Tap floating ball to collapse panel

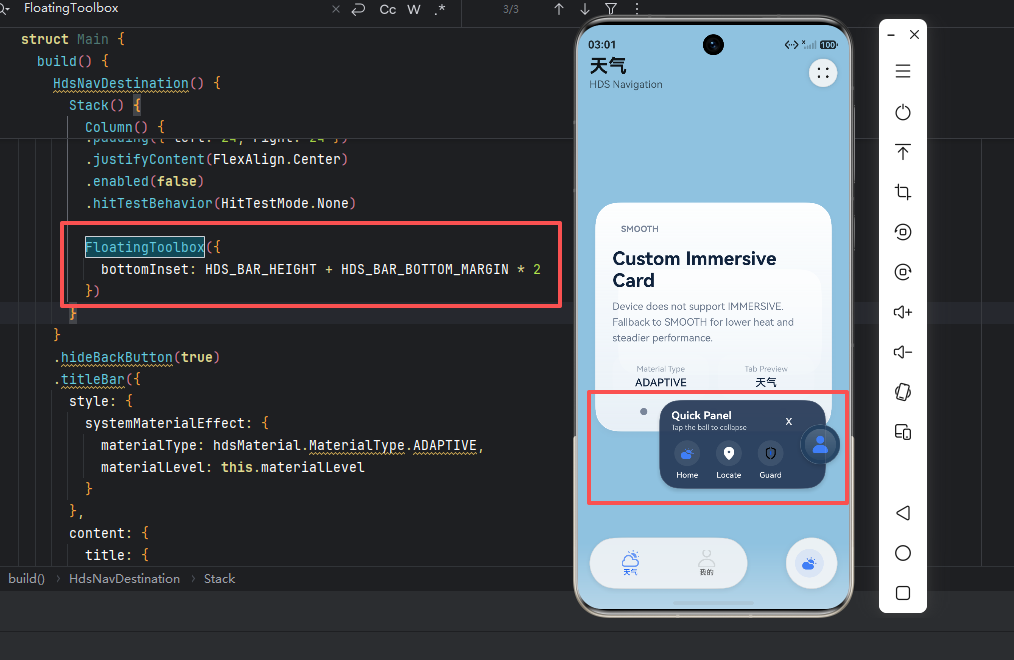coord(820,445)
